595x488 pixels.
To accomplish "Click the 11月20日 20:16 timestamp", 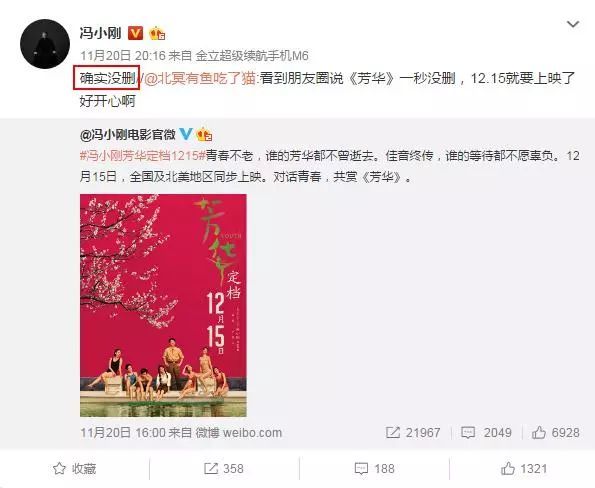I will click(x=123, y=56).
